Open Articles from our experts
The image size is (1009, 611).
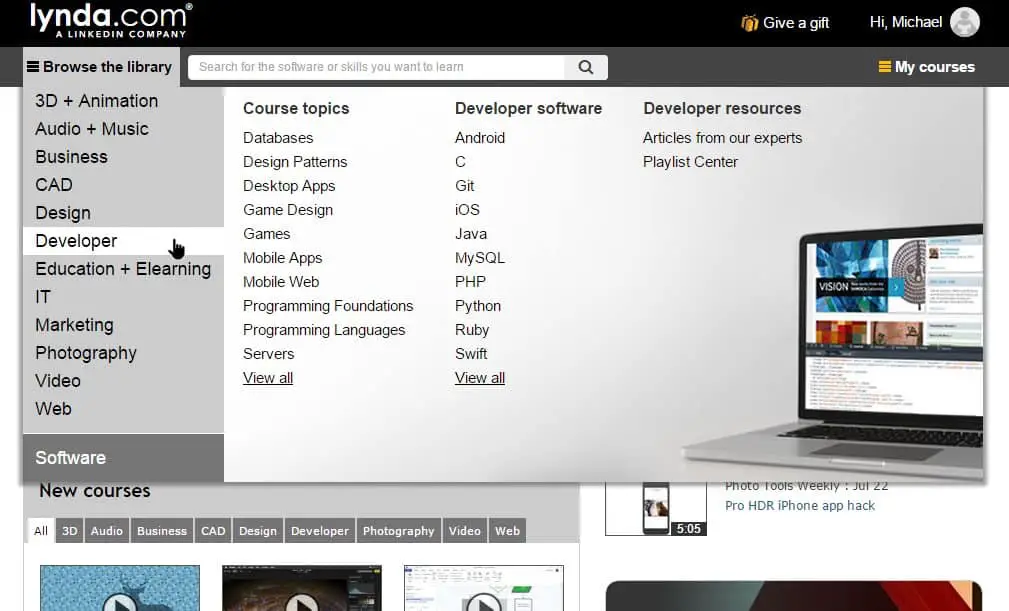coord(723,138)
